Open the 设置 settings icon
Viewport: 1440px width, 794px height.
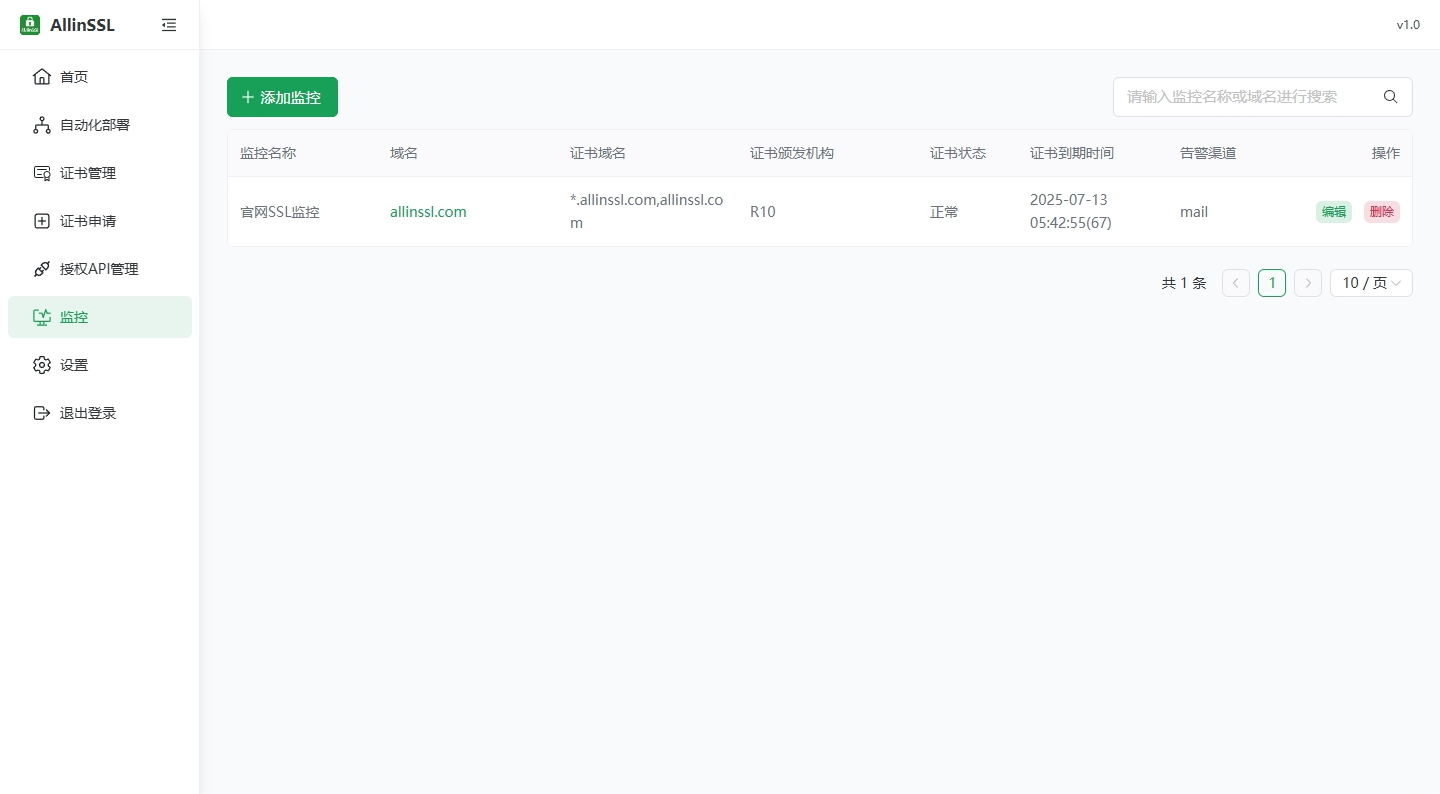tap(42, 365)
